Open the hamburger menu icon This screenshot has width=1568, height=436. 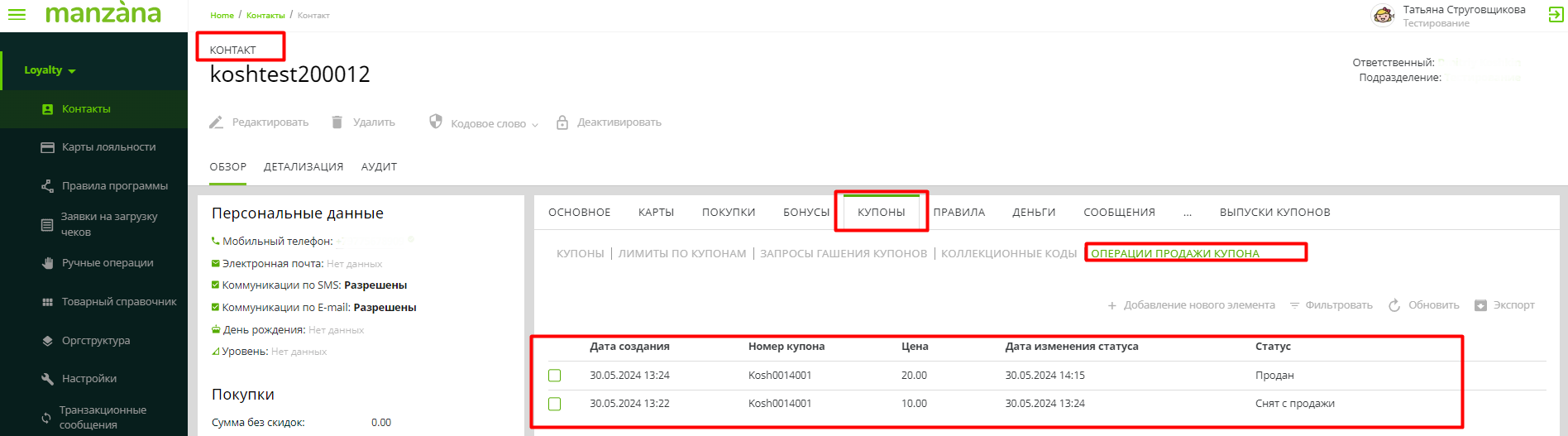tap(17, 15)
